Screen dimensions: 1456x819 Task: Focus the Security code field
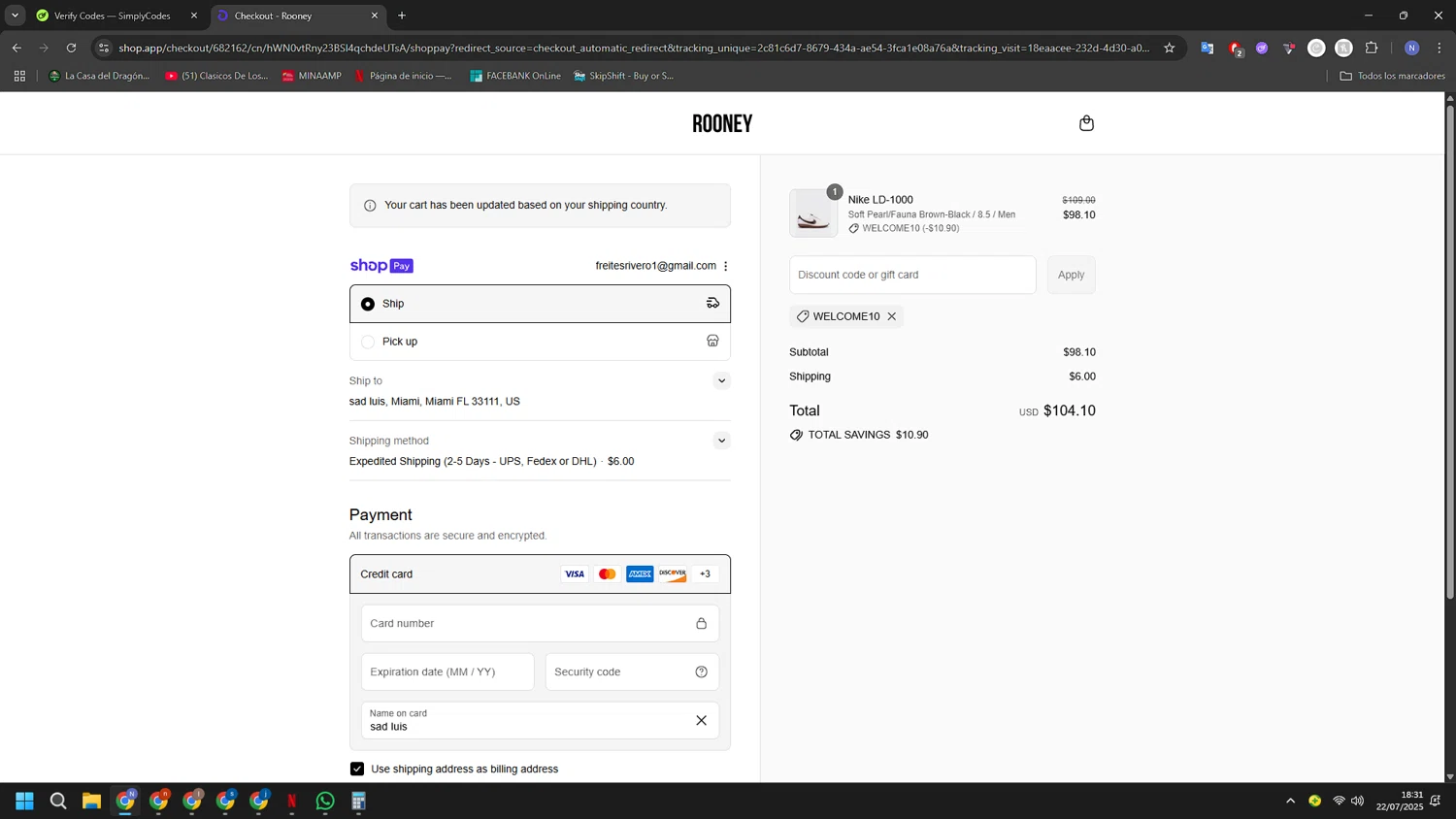632,672
